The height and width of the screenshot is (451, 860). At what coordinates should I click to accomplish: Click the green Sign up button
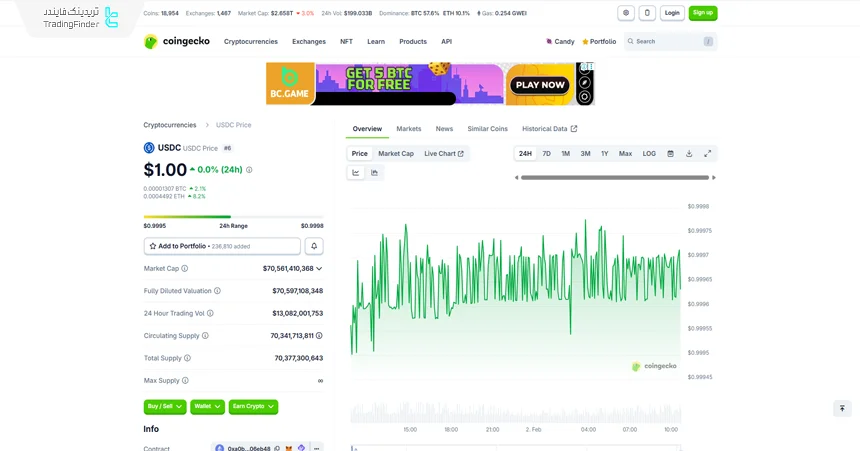click(703, 13)
